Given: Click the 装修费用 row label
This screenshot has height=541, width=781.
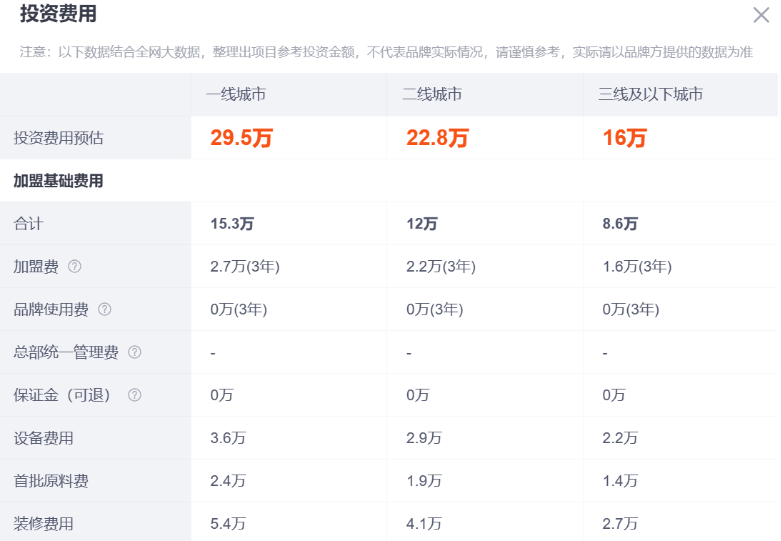Looking at the screenshot, I should (43, 524).
